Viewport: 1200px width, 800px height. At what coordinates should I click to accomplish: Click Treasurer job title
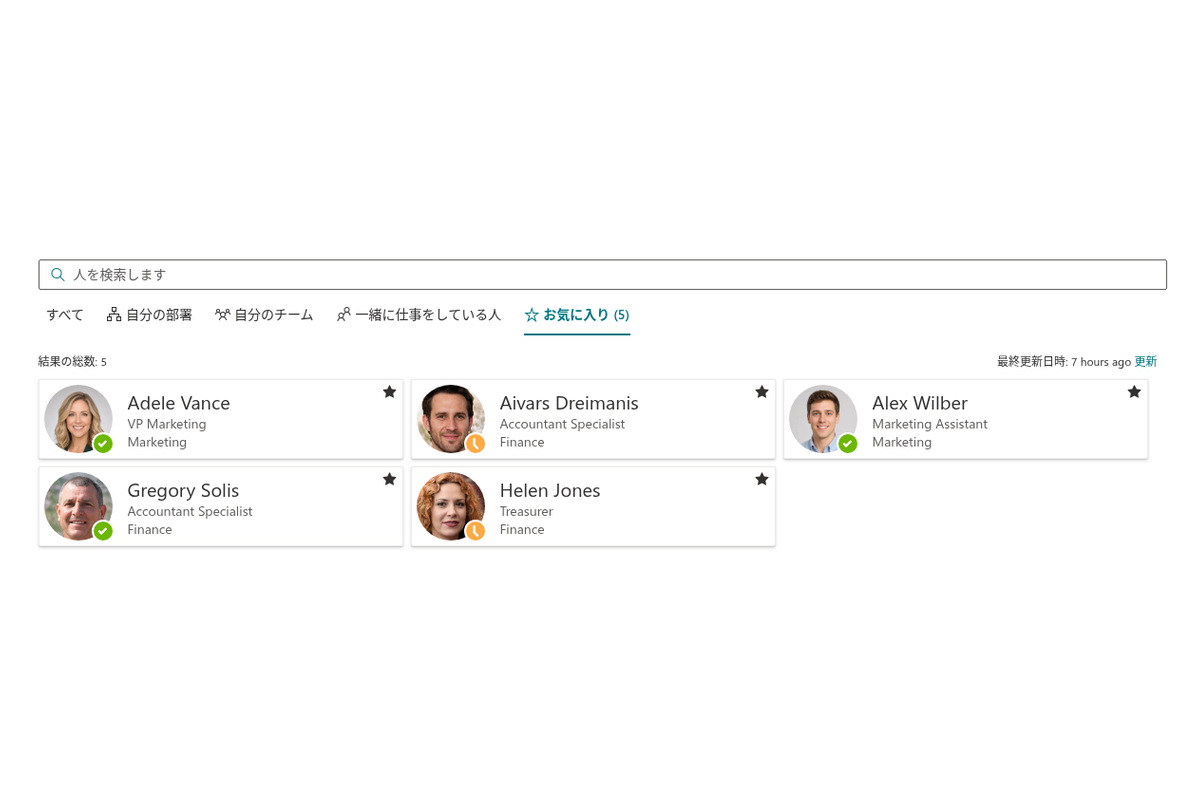(x=526, y=511)
